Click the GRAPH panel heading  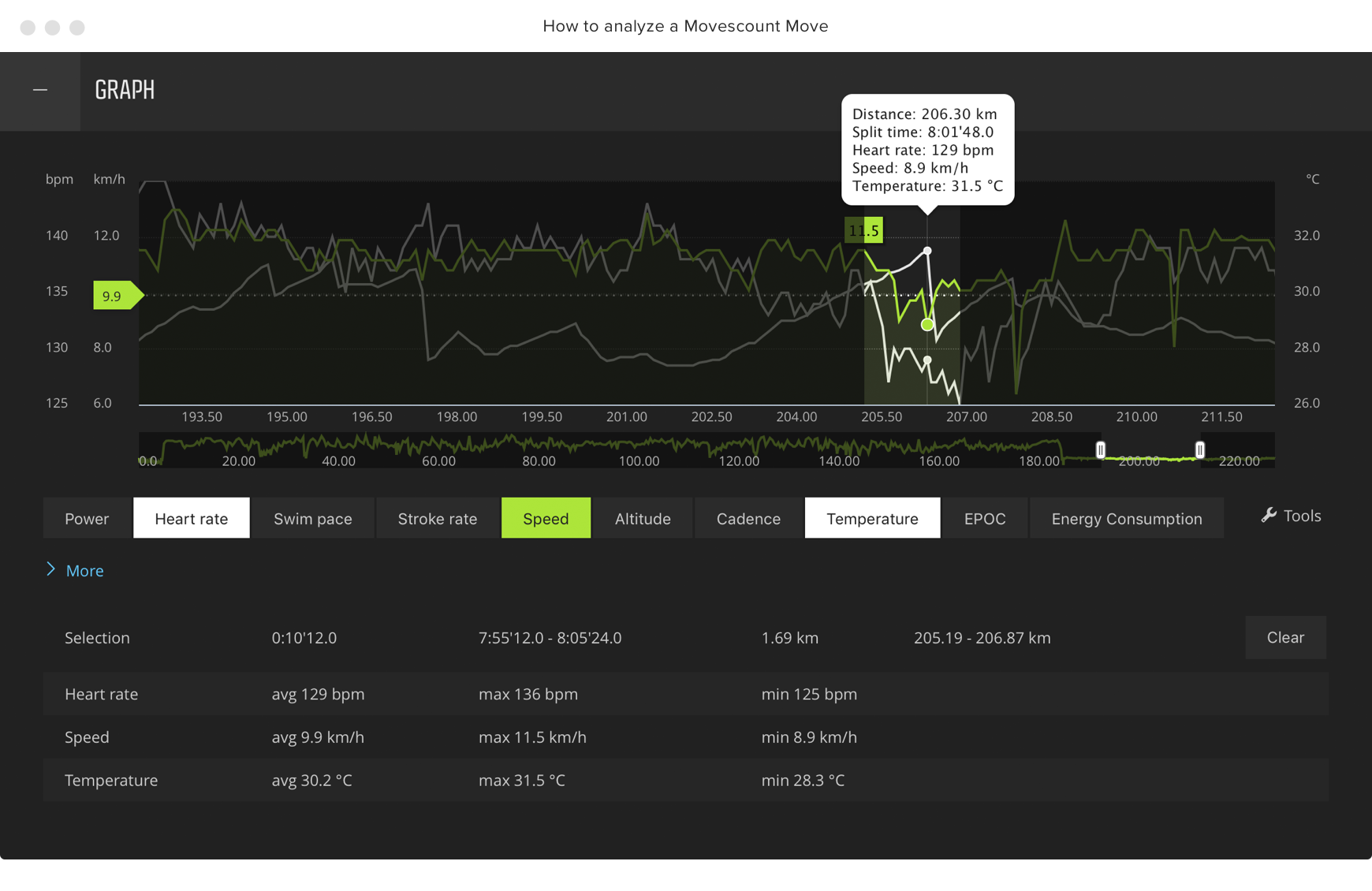coord(125,90)
